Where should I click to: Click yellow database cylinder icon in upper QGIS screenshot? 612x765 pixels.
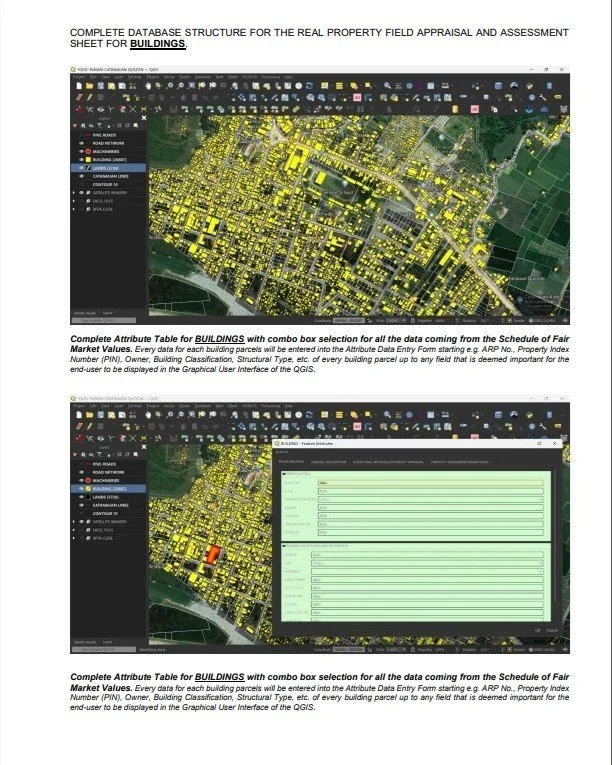pyautogui.click(x=455, y=109)
